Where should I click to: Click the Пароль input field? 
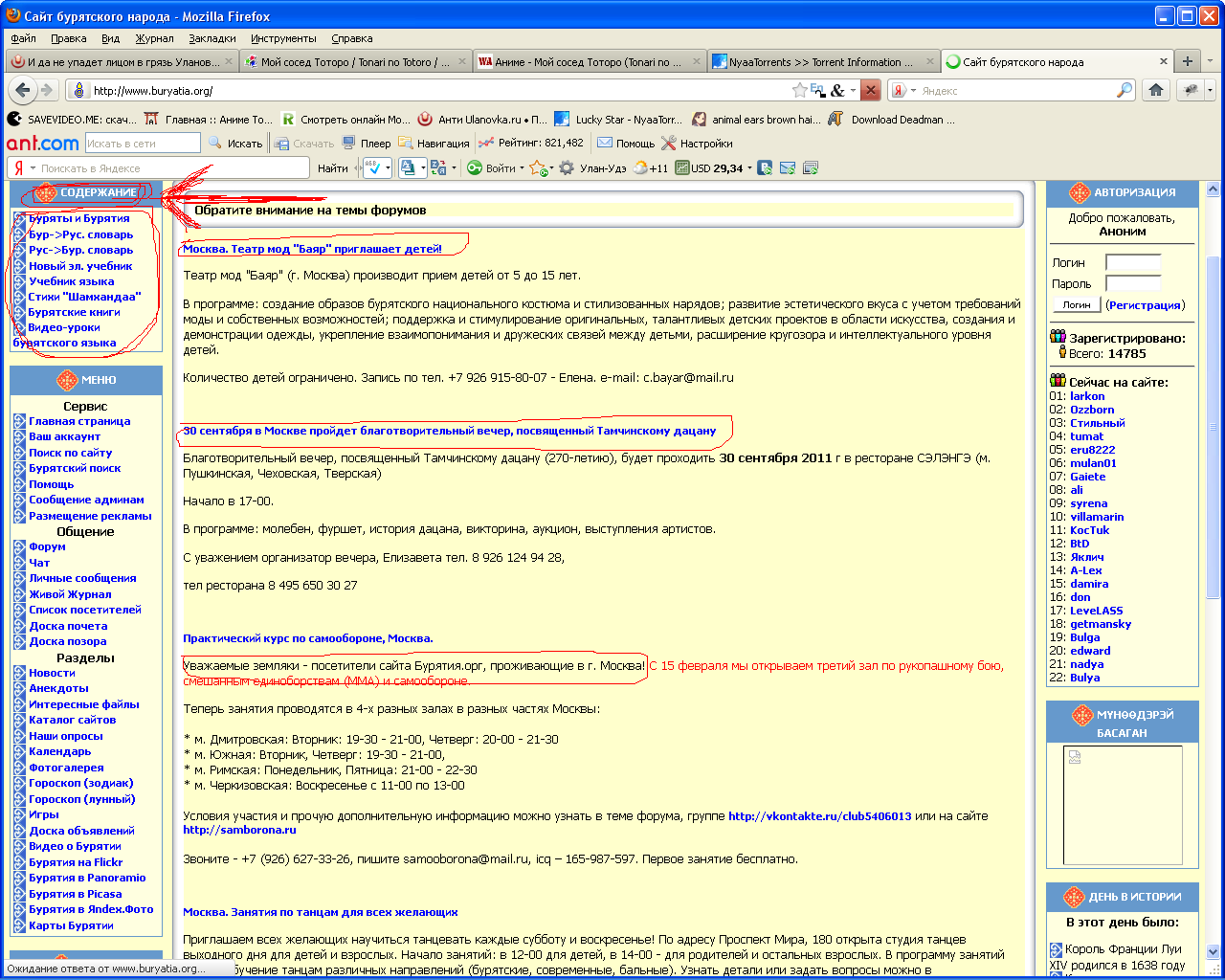(x=1132, y=283)
